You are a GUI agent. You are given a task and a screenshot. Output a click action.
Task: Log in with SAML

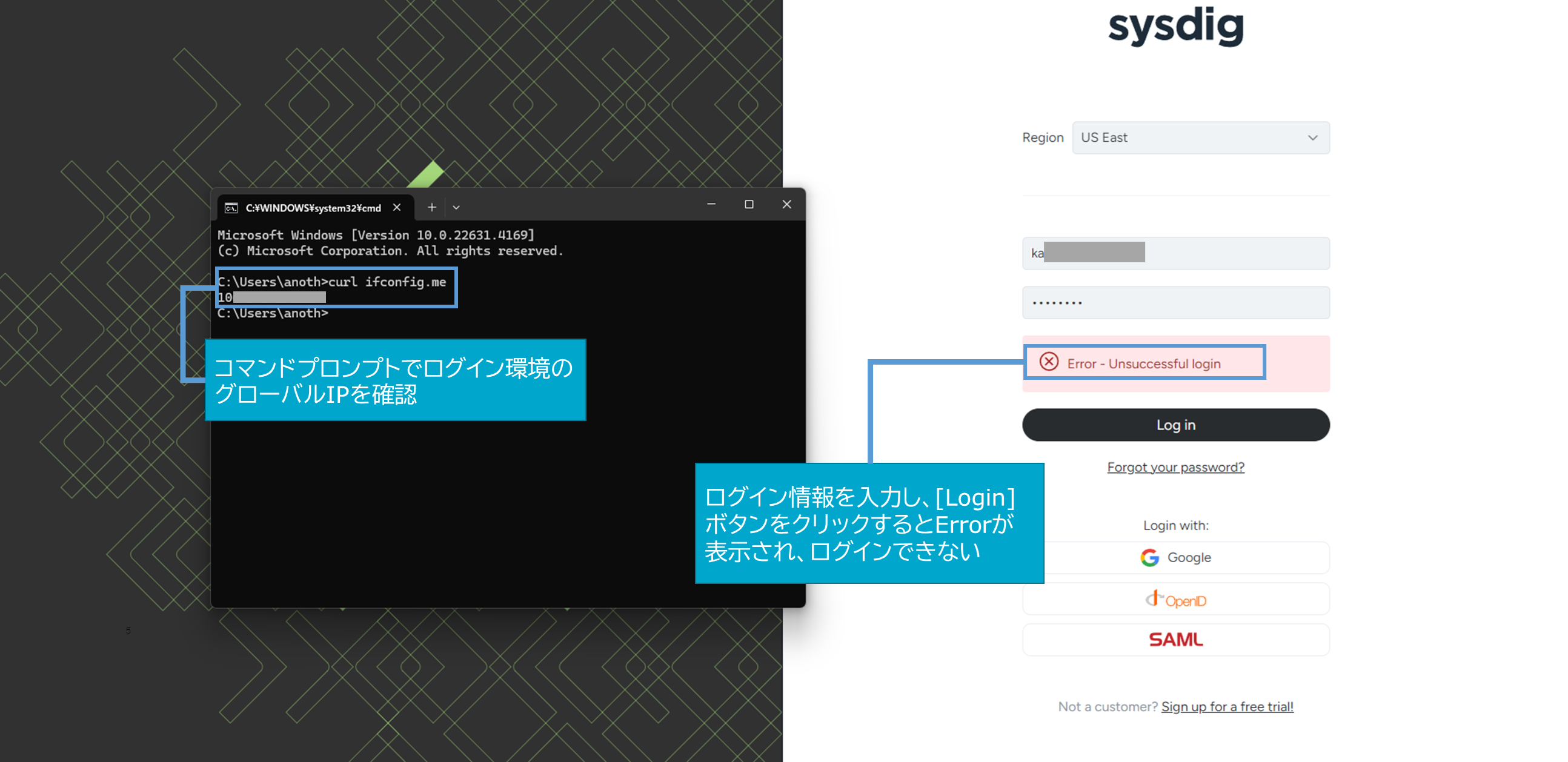pyautogui.click(x=1175, y=640)
